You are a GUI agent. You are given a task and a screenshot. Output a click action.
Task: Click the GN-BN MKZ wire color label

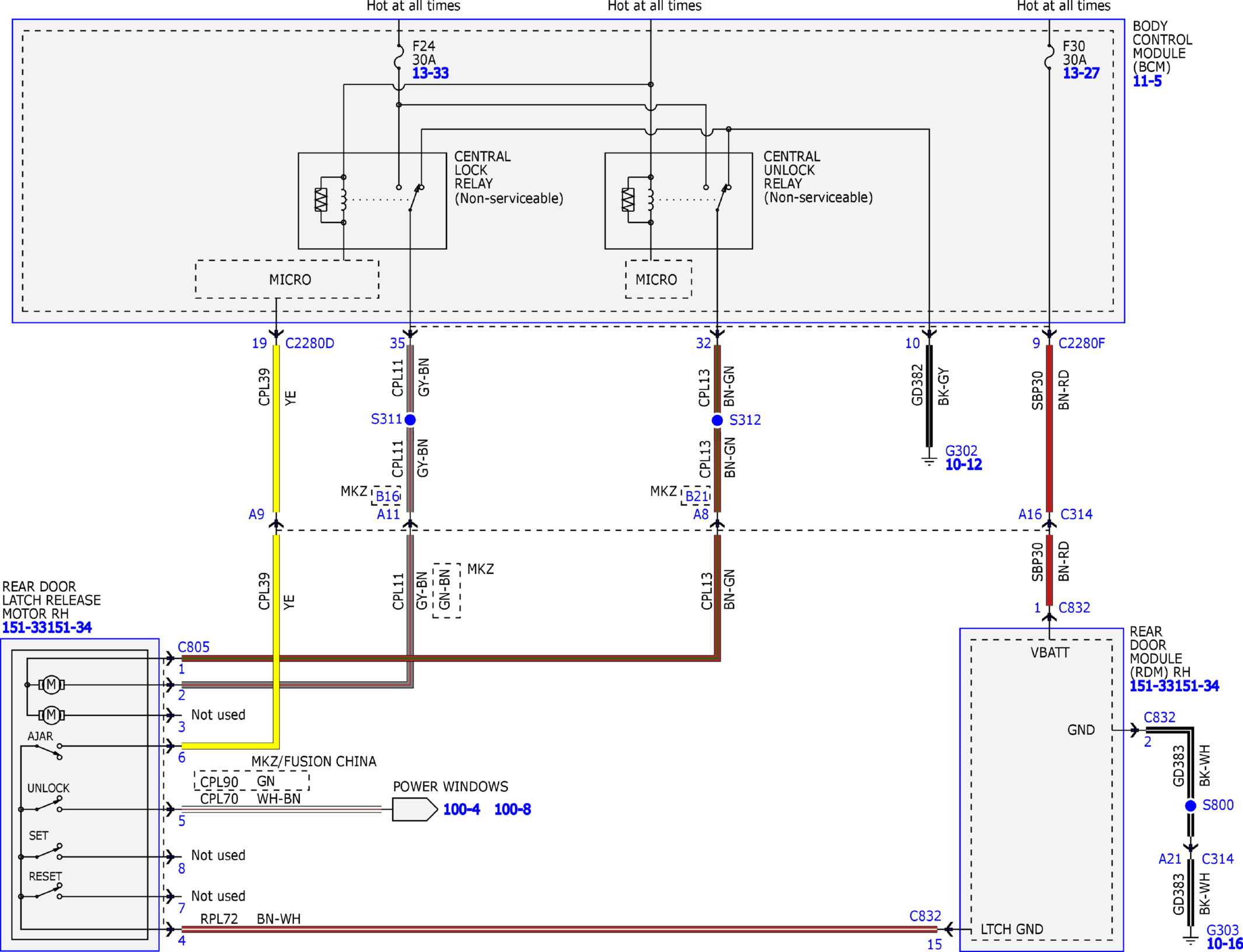pyautogui.click(x=445, y=590)
